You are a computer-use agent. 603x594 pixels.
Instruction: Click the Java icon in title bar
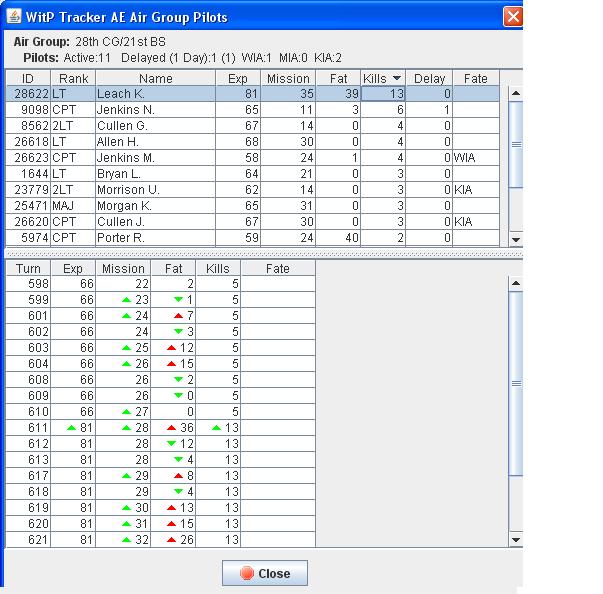(x=14, y=16)
